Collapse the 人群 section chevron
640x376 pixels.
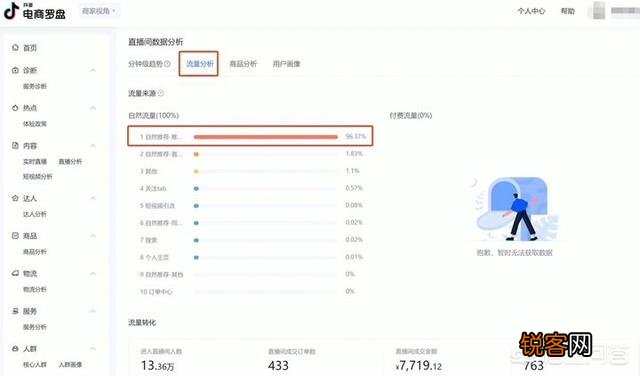pyautogui.click(x=93, y=349)
